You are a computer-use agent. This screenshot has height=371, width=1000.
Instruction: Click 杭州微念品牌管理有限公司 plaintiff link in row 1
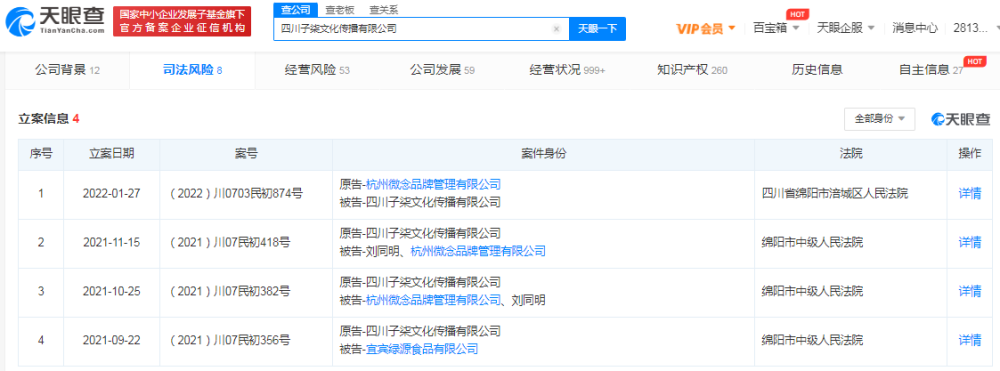pos(433,185)
